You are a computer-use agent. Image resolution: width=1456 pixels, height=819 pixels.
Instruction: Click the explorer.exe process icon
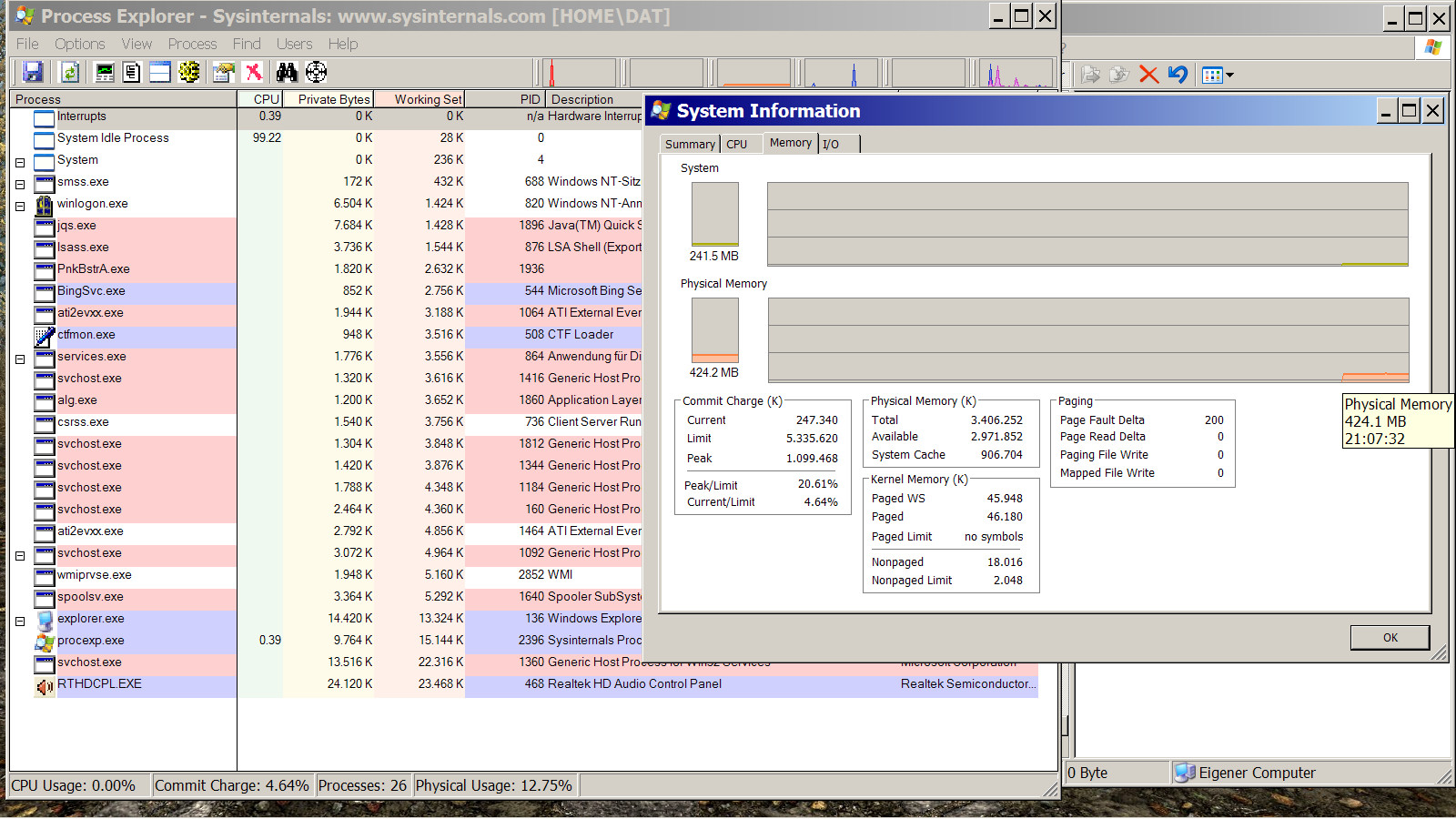click(x=44, y=620)
